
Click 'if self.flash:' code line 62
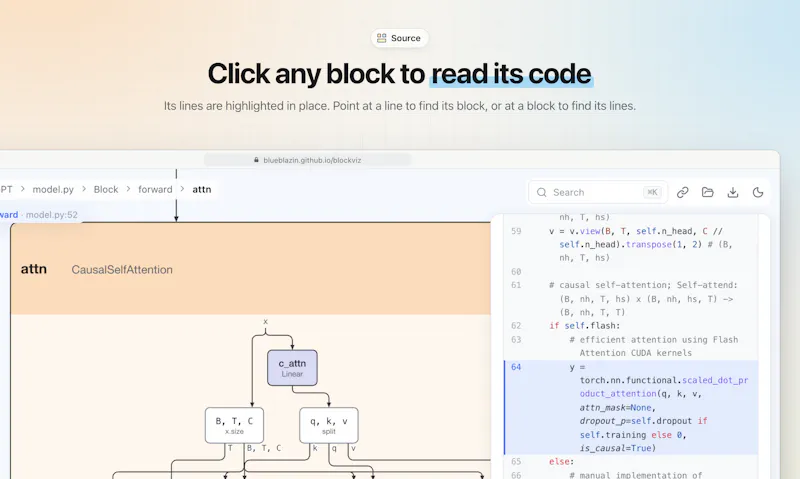585,325
